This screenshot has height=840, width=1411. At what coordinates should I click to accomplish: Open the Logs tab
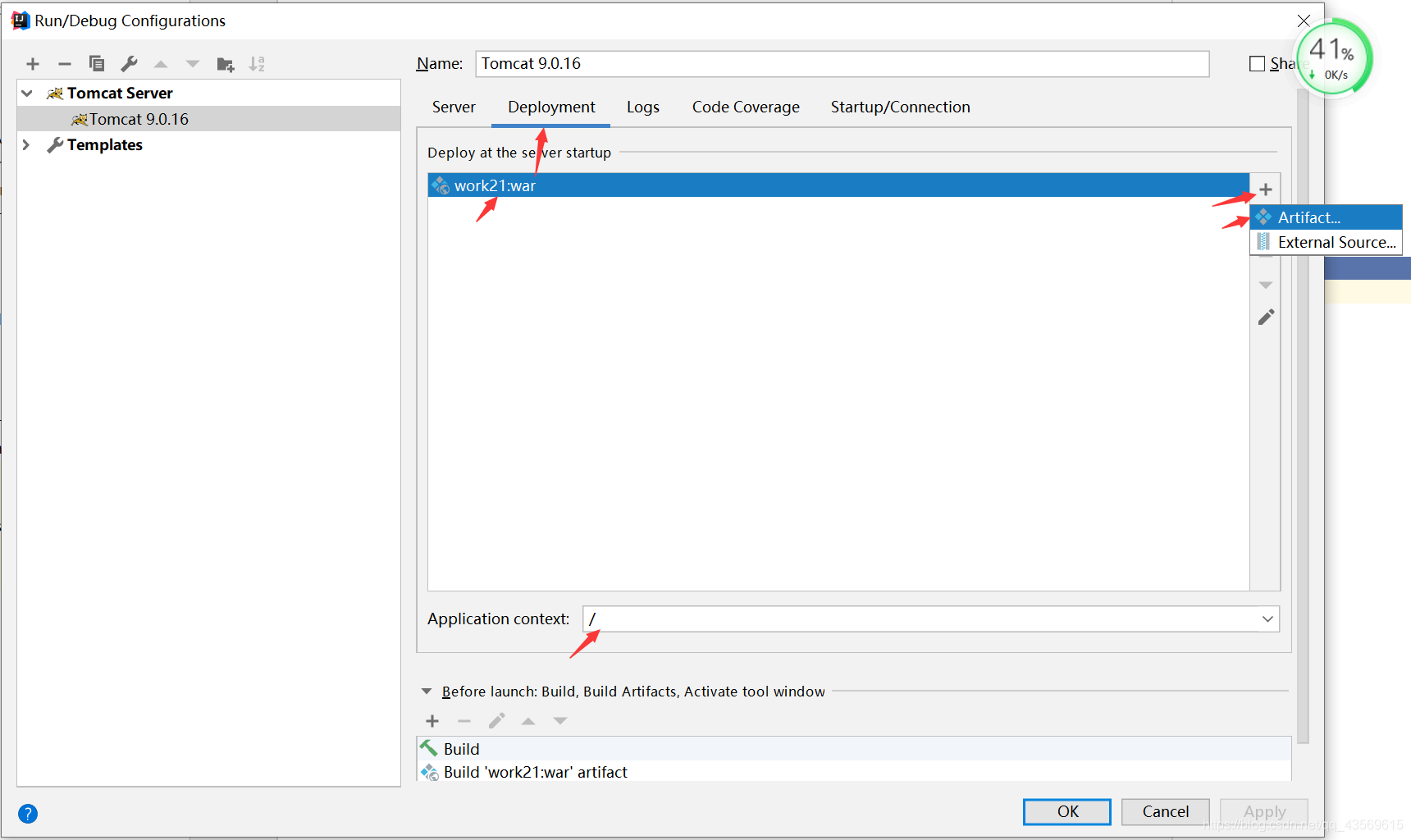643,107
